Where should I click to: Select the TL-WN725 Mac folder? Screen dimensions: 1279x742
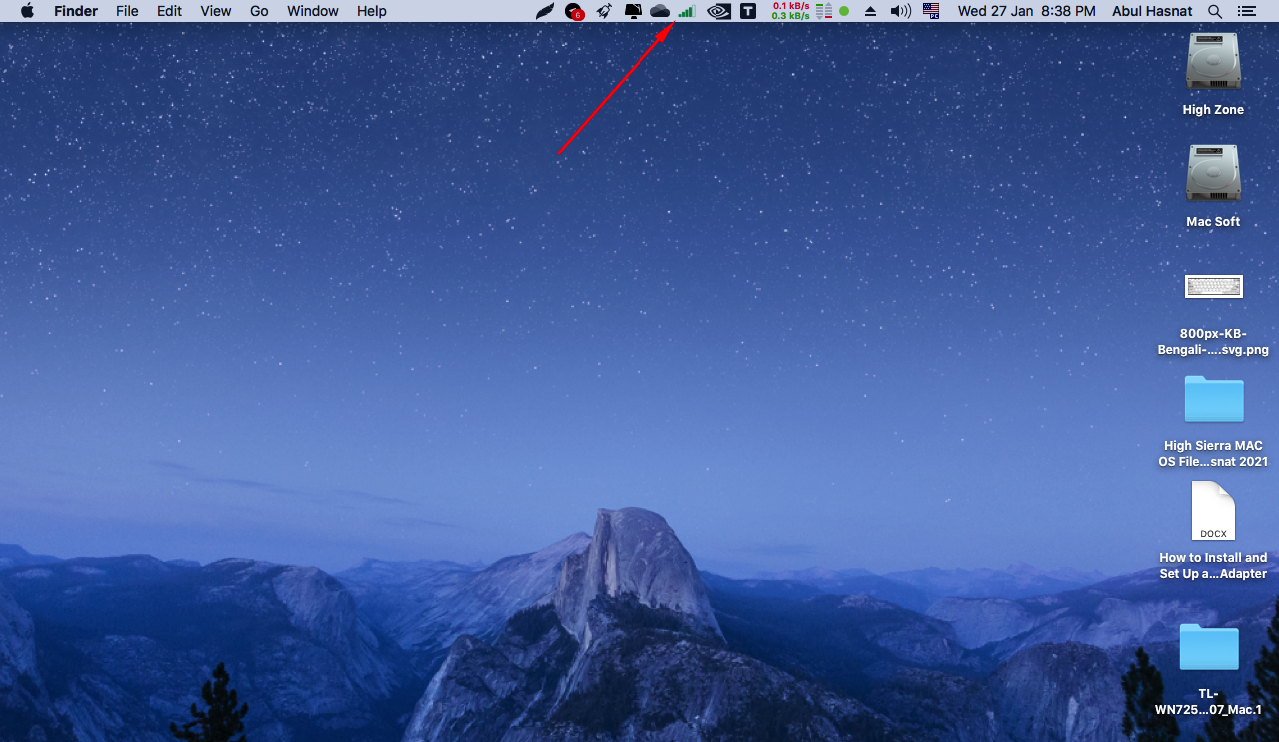pyautogui.click(x=1208, y=646)
